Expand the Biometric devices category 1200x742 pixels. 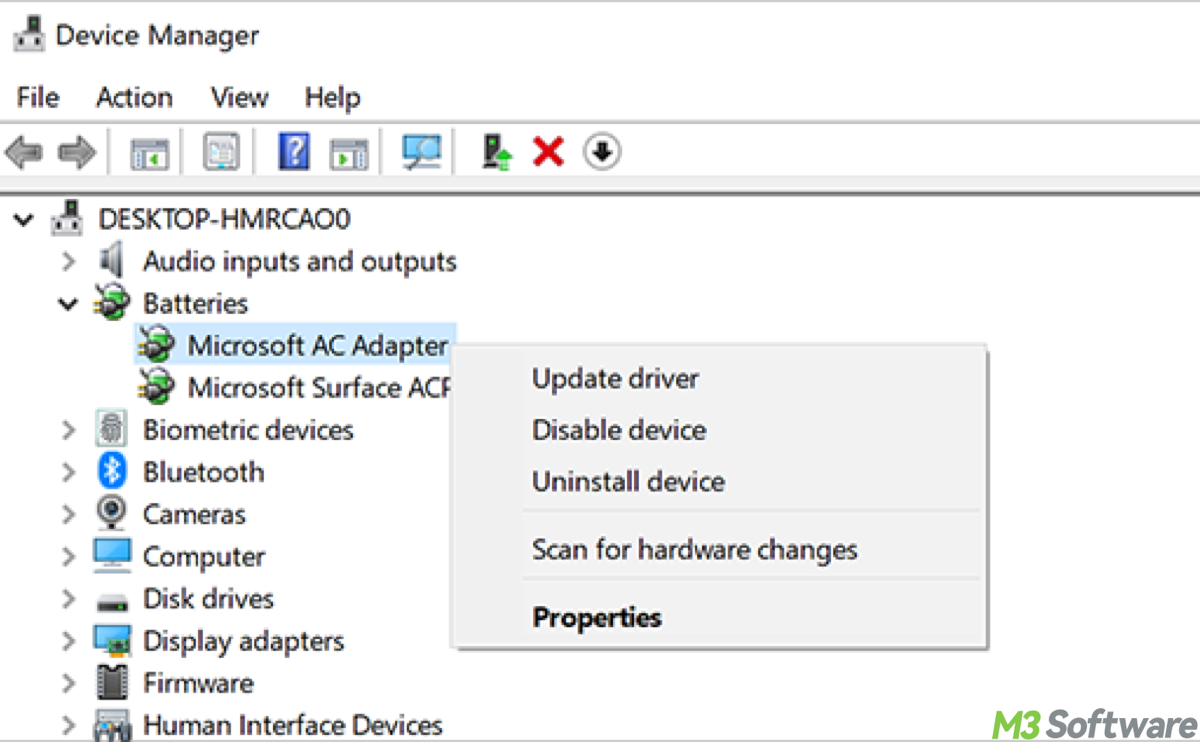coord(68,430)
